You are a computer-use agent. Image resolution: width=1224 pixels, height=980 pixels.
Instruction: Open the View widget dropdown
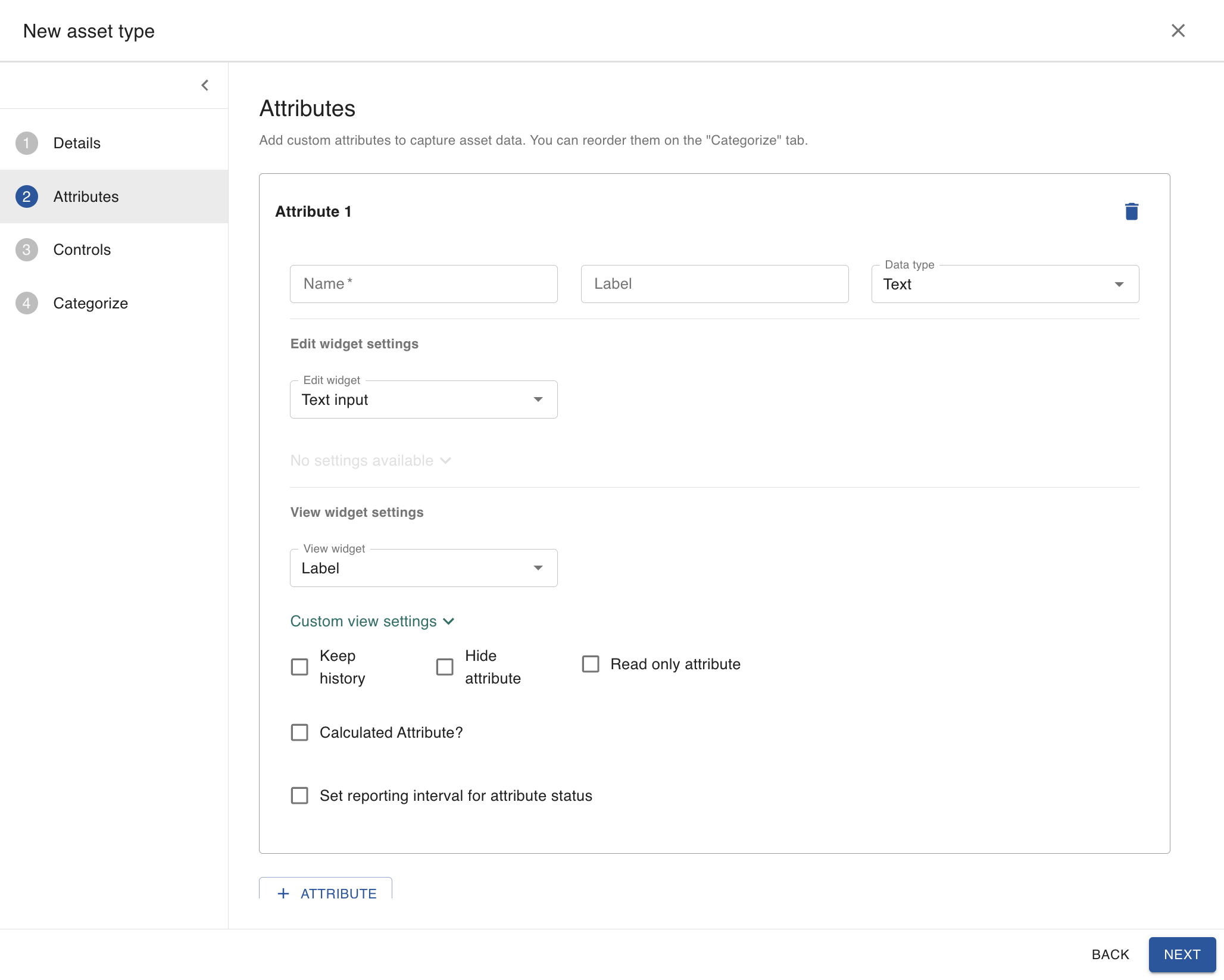[423, 568]
